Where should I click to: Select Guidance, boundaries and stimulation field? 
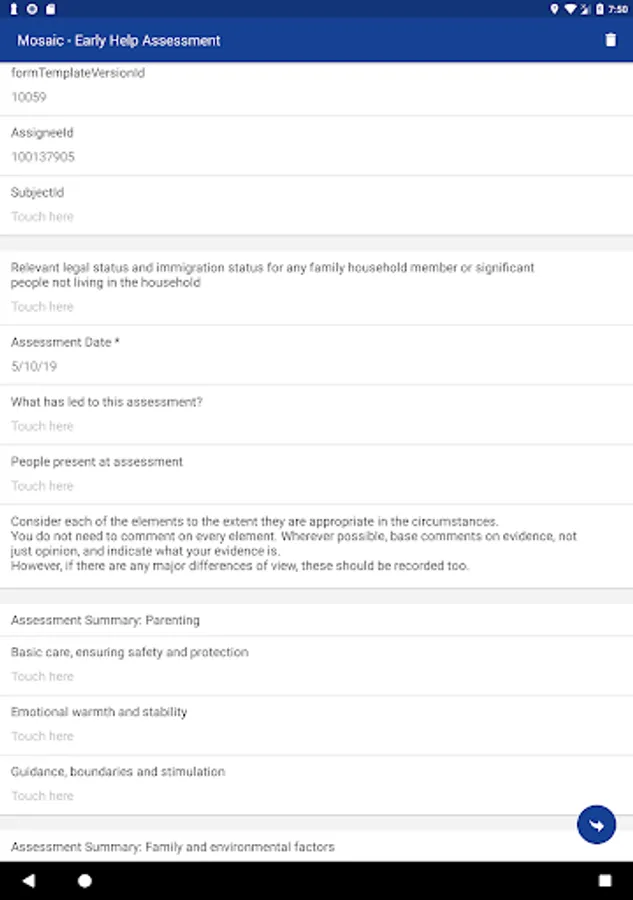click(43, 796)
